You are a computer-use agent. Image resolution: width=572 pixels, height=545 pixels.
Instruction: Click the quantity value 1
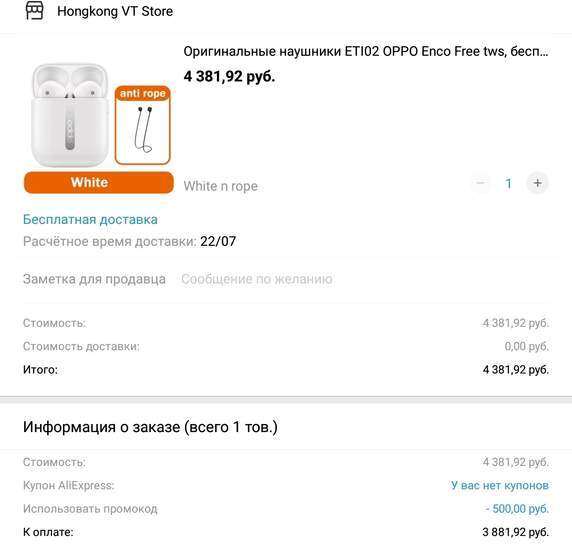click(509, 183)
